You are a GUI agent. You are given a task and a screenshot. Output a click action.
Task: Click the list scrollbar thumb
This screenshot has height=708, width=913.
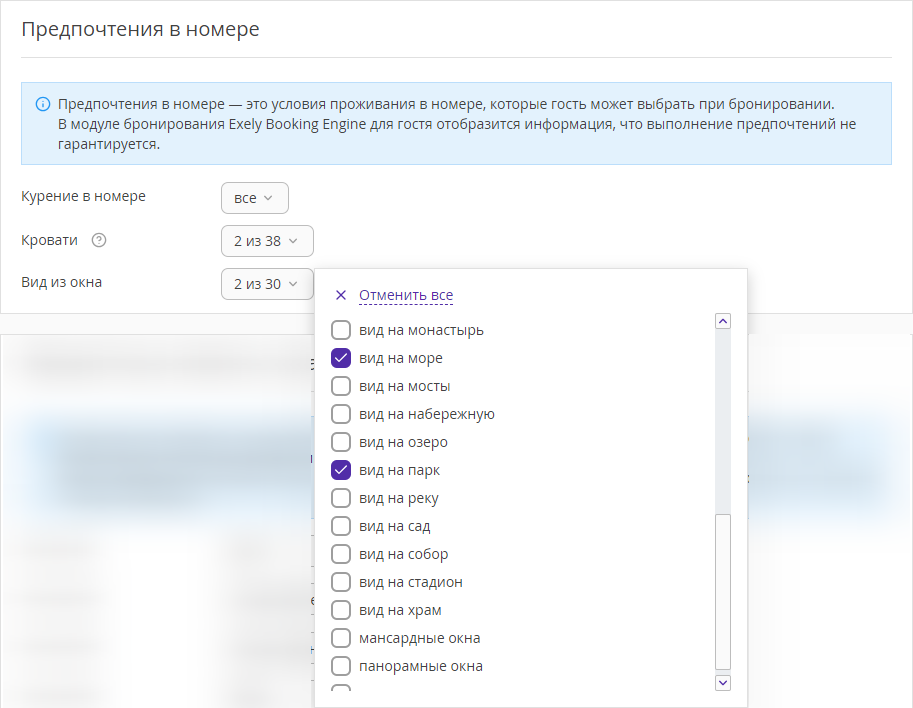[x=723, y=592]
